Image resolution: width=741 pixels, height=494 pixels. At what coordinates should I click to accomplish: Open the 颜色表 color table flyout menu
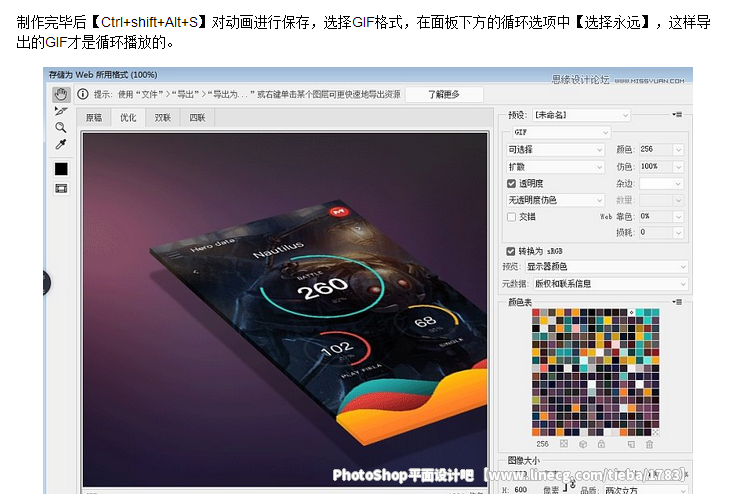click(x=677, y=302)
